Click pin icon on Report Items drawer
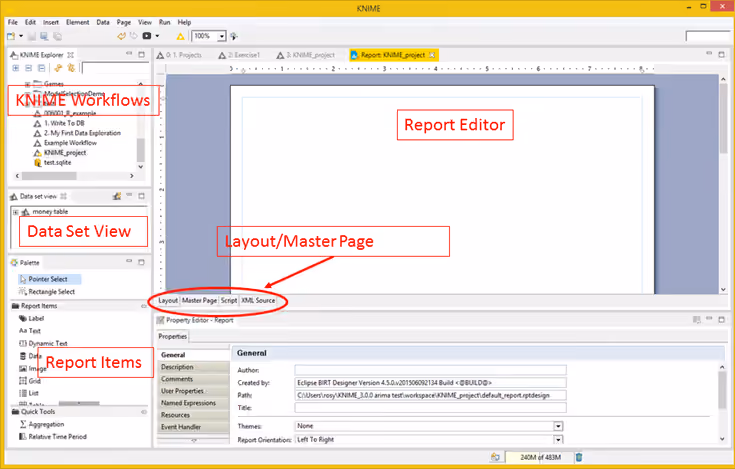 (x=144, y=306)
